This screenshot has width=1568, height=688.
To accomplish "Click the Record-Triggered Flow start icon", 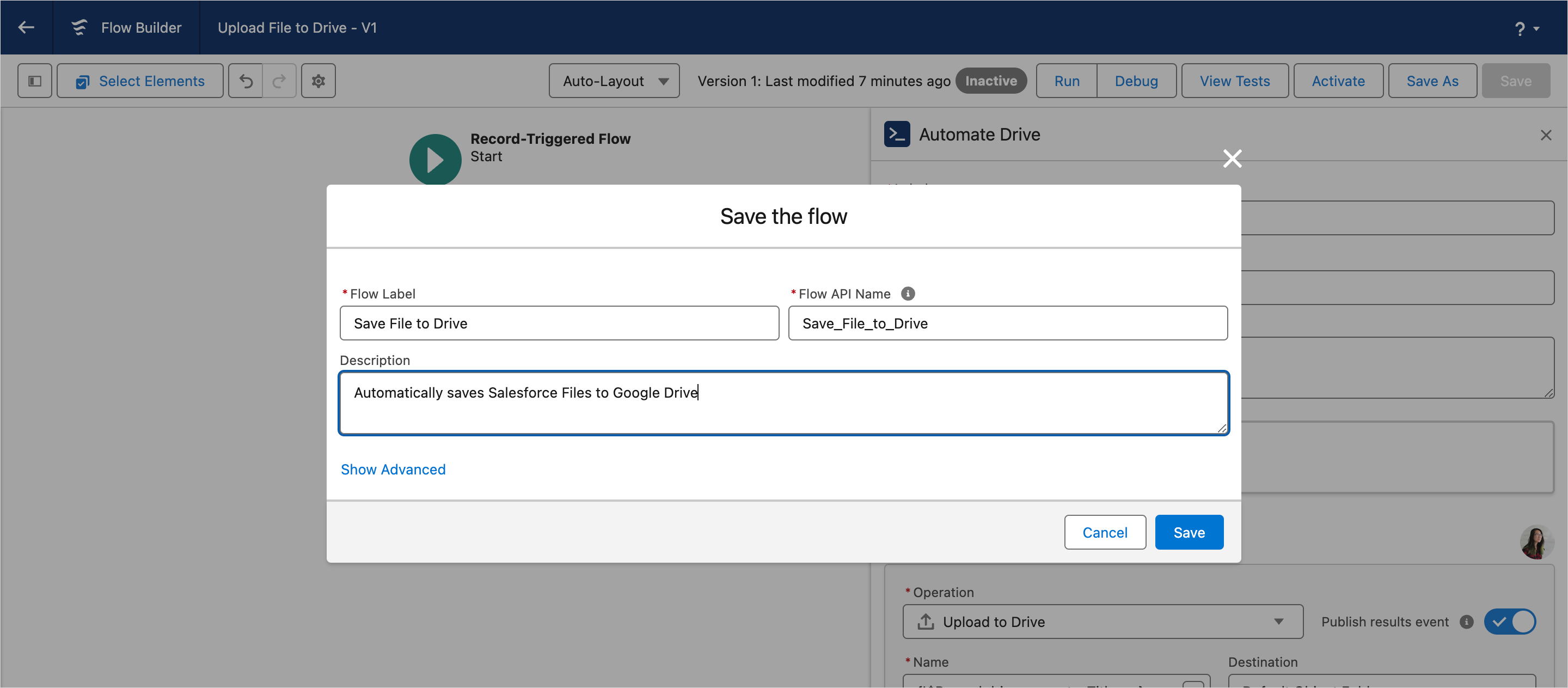I will click(x=434, y=159).
